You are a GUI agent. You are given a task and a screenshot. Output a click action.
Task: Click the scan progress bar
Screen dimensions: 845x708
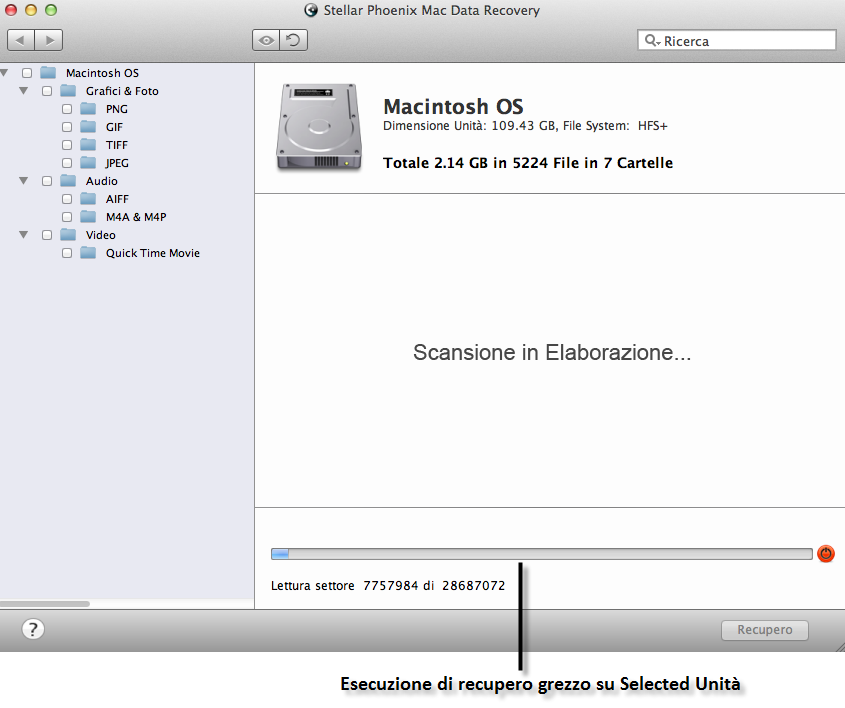click(x=542, y=554)
